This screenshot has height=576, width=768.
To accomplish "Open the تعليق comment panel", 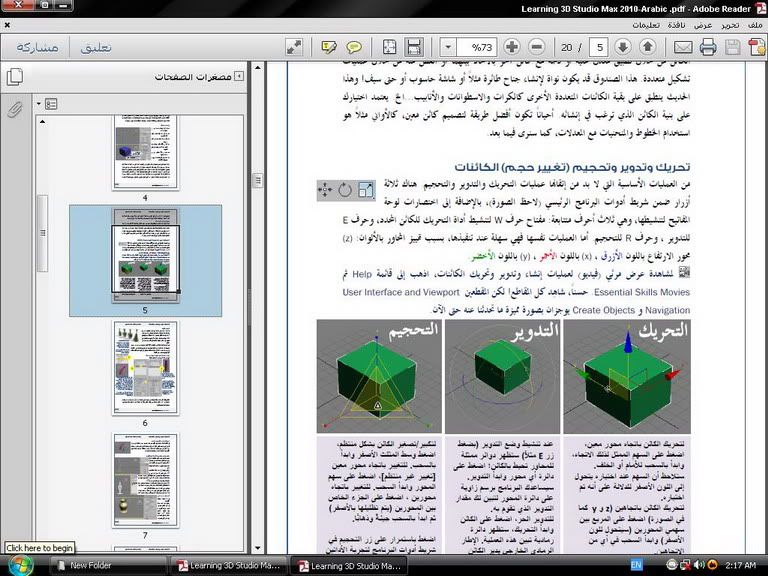I will click(96, 47).
